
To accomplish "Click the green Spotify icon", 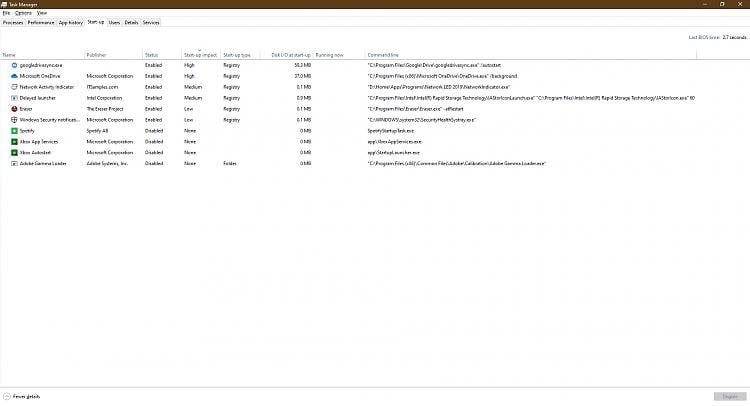I will click(x=14, y=131).
